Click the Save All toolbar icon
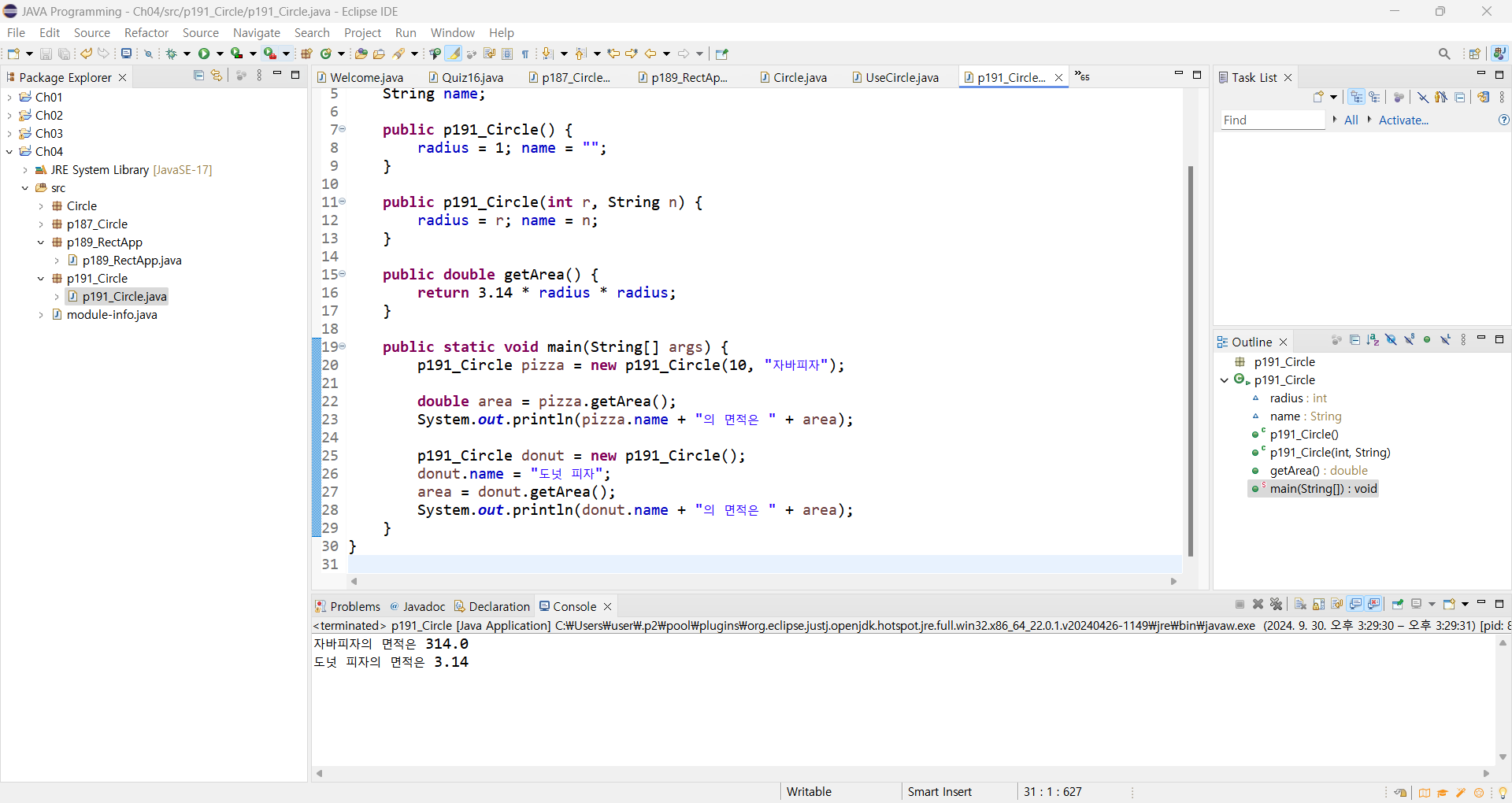Image resolution: width=1512 pixels, height=803 pixels. point(64,54)
